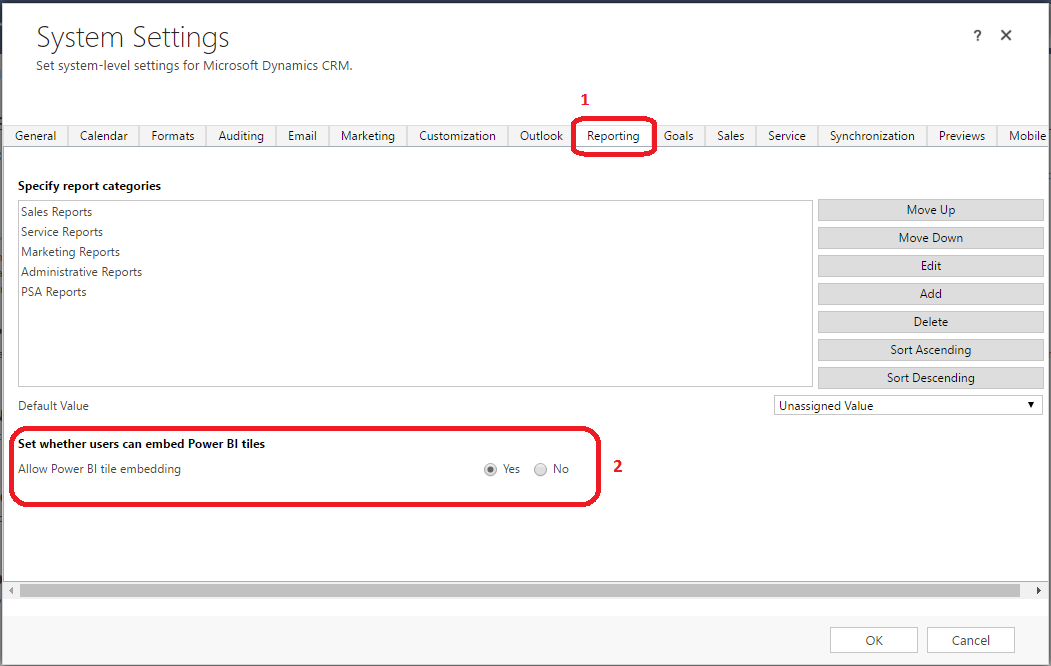Cancel the System Settings changes
Screen dimensions: 1051x666
(x=970, y=640)
